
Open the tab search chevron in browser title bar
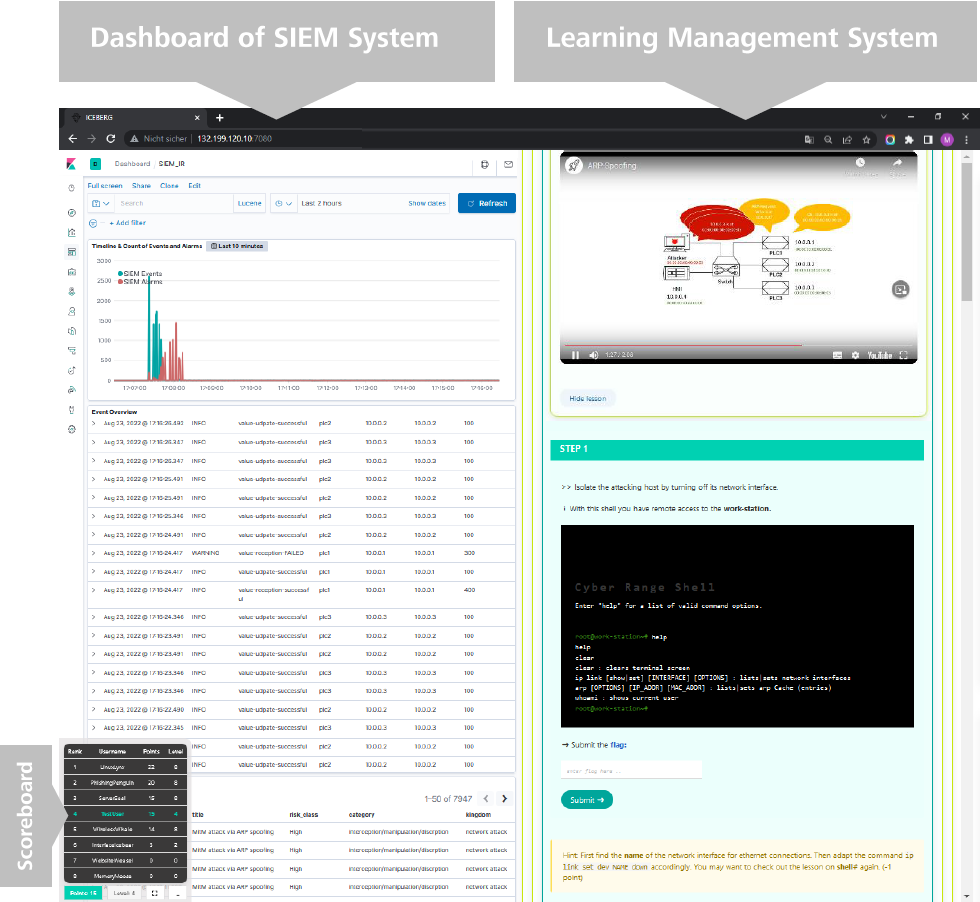click(883, 117)
